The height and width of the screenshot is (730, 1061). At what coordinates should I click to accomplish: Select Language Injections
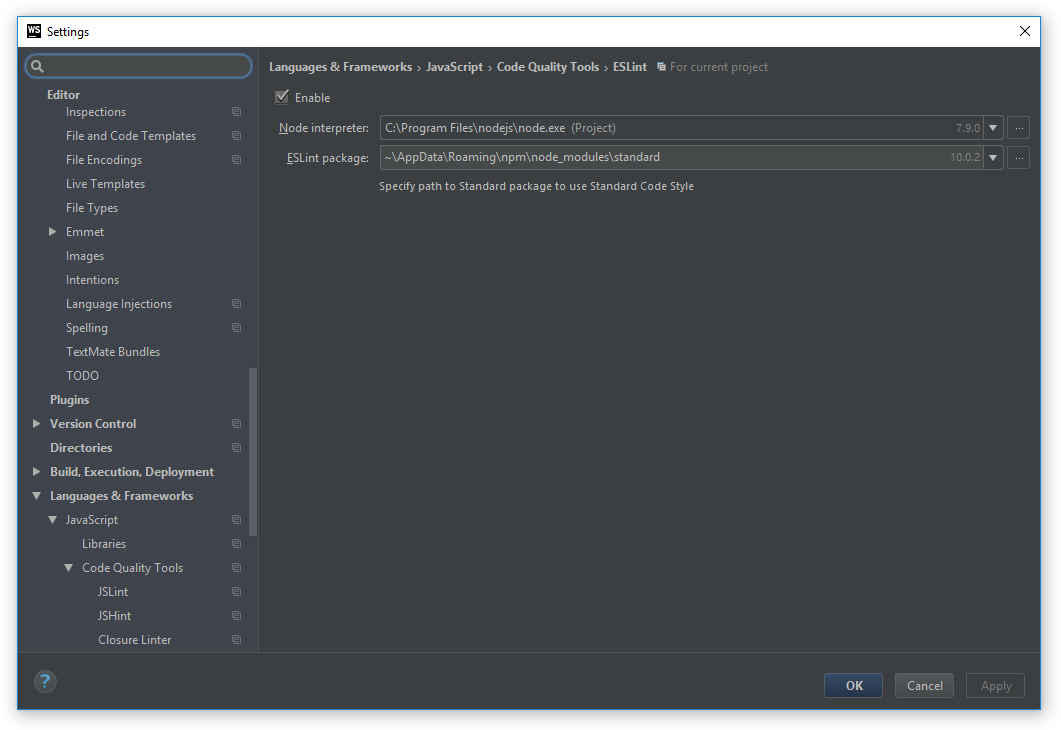pos(118,304)
